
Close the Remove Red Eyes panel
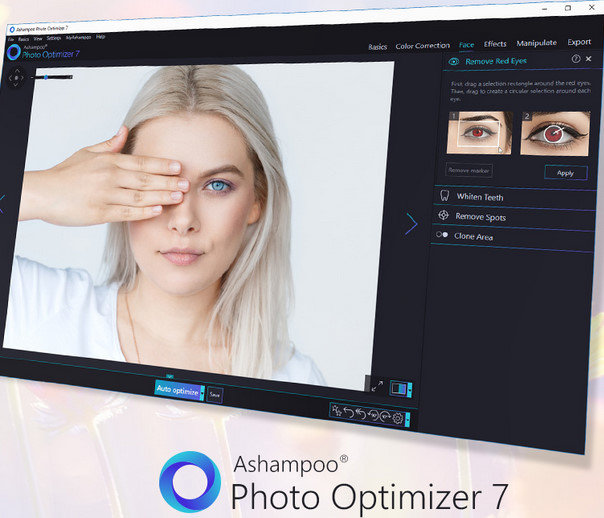(588, 59)
